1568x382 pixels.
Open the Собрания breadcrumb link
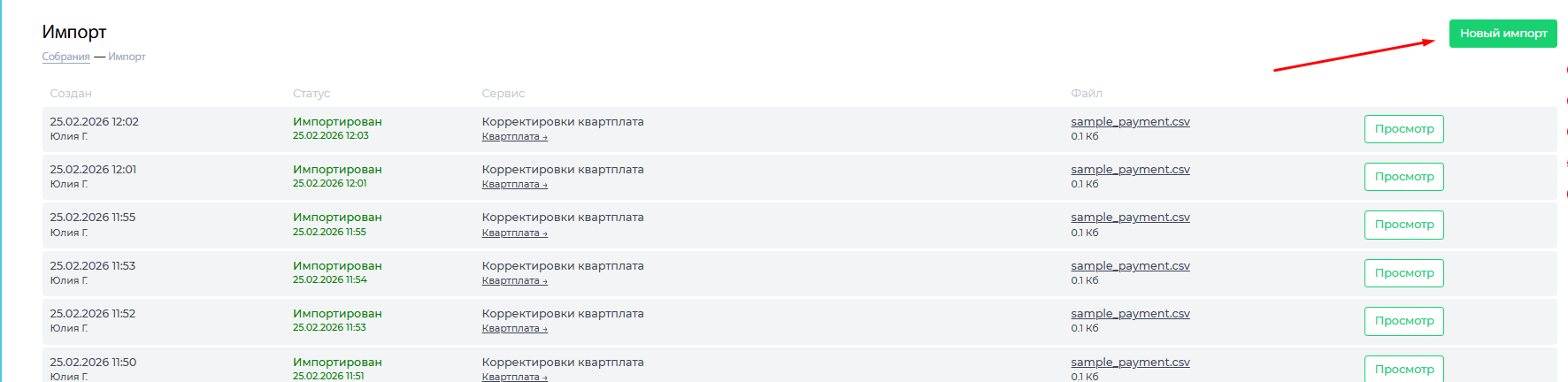65,57
